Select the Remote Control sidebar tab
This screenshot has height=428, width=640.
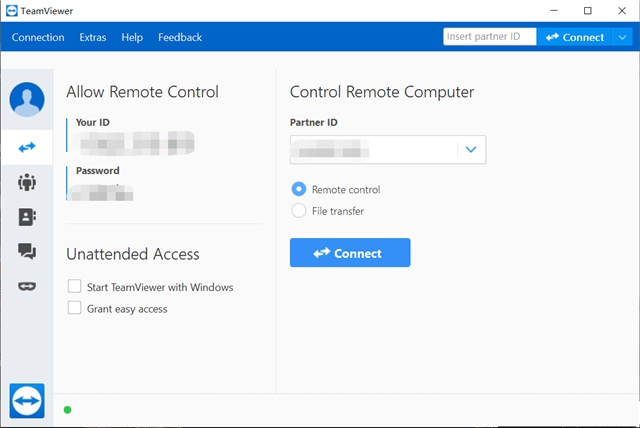(27, 147)
